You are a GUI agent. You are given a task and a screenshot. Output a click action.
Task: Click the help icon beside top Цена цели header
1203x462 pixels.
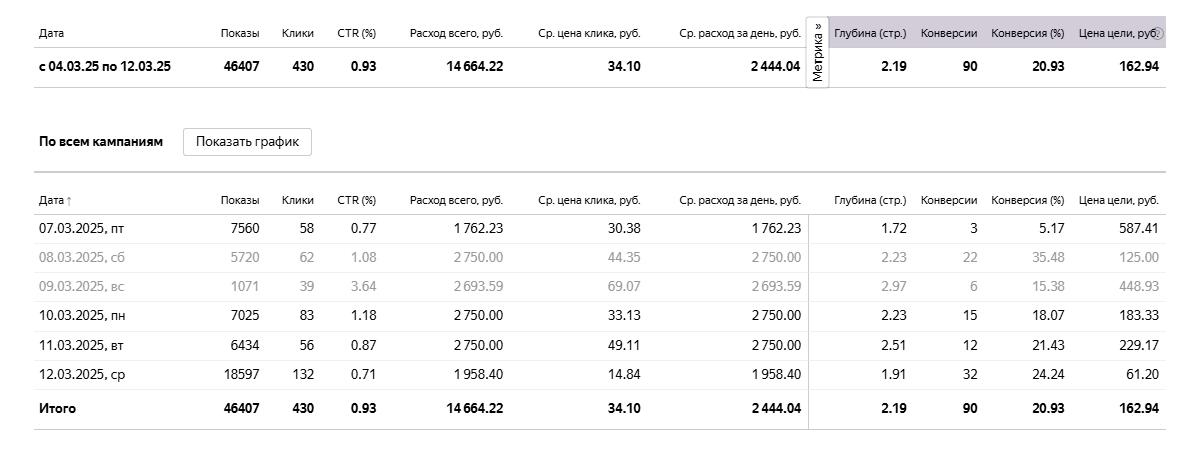[x=1158, y=33]
